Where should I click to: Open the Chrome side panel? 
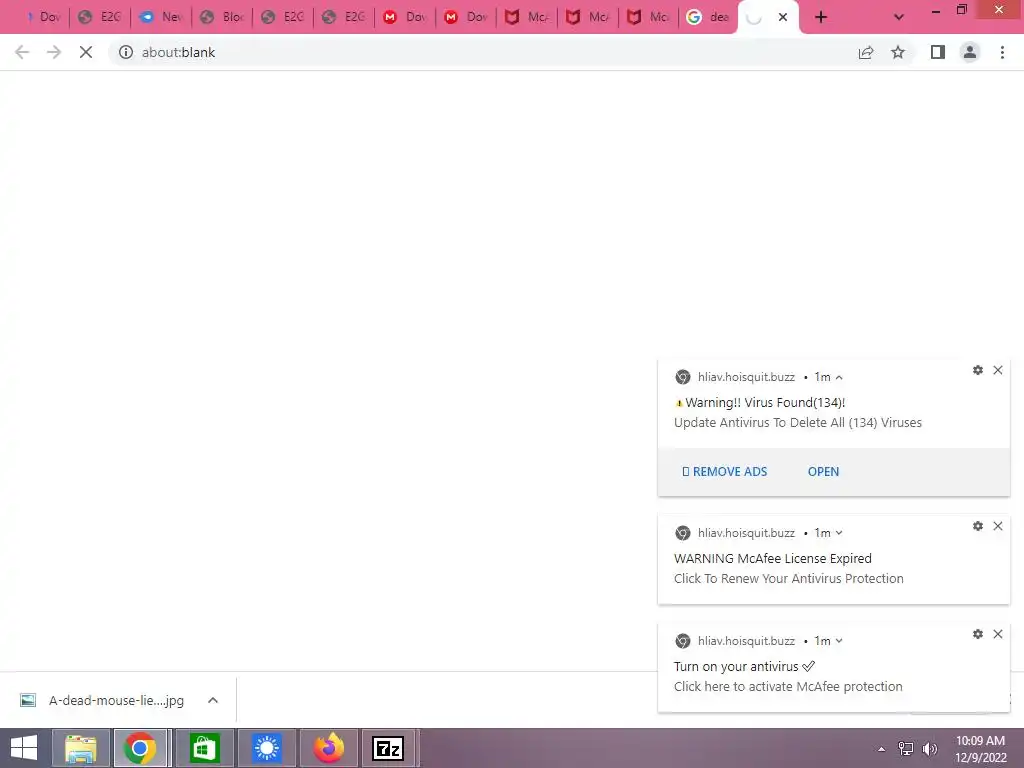(938, 52)
